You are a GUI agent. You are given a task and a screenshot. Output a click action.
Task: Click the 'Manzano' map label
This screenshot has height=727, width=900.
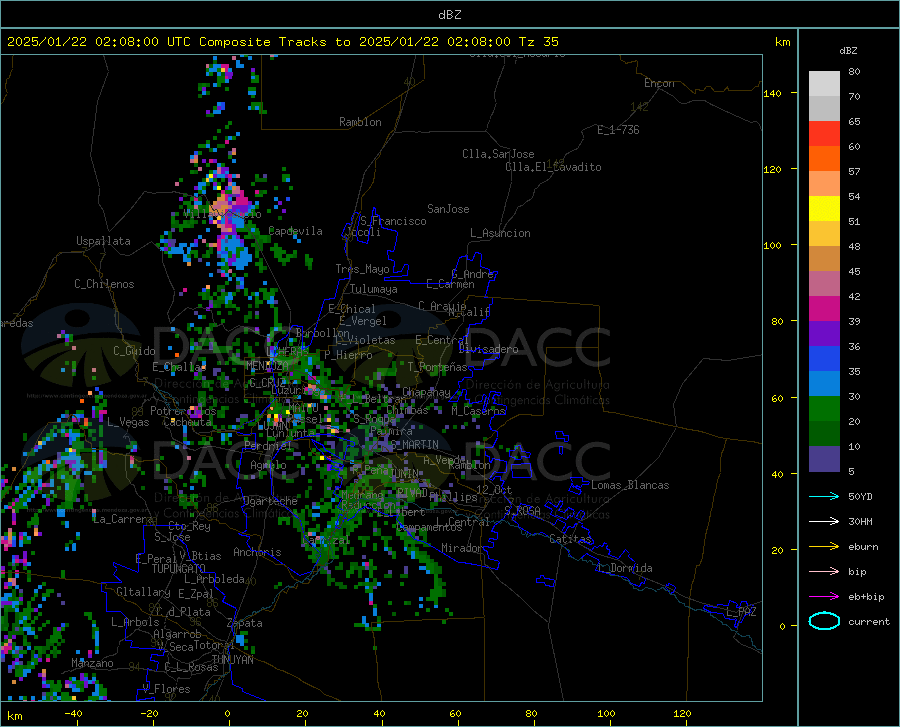[x=92, y=663]
